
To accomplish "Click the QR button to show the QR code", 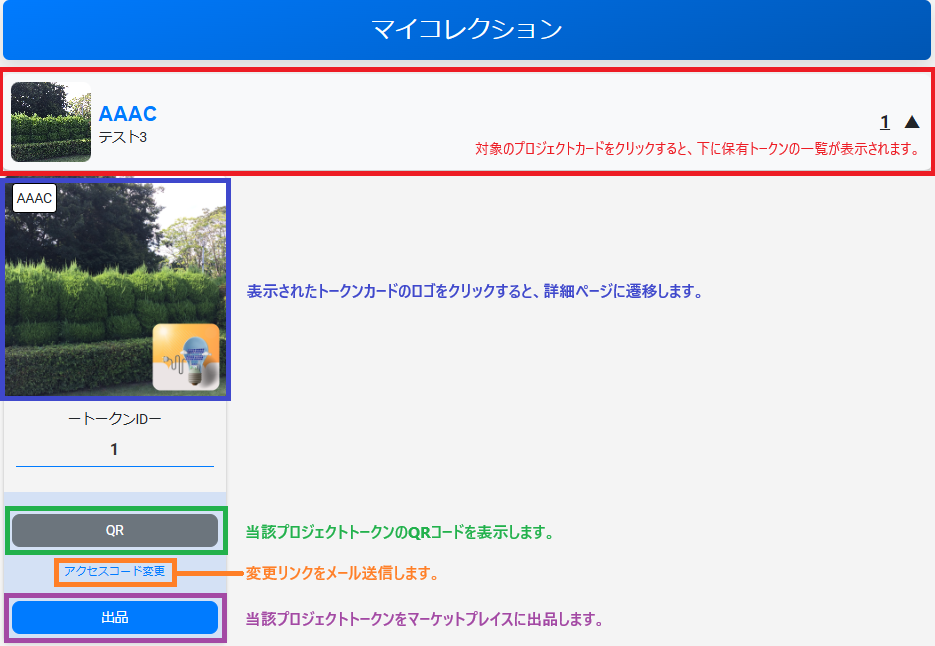I will coord(115,531).
